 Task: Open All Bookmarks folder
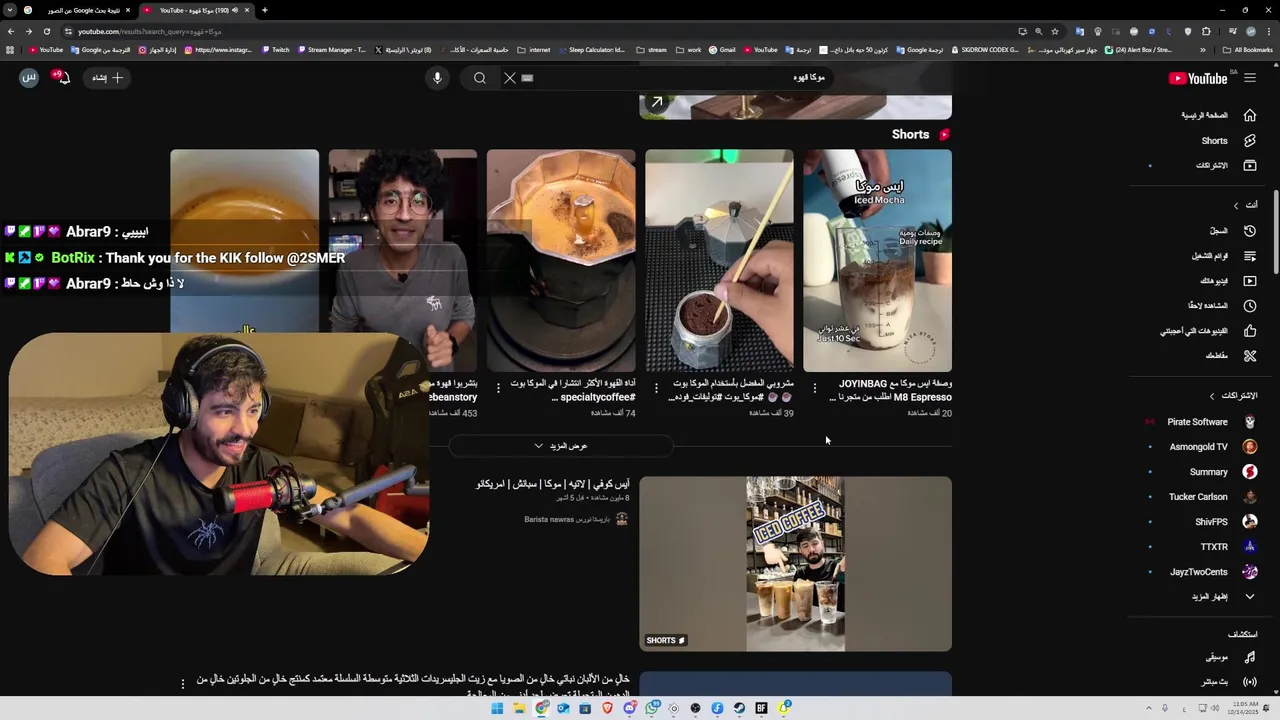click(1248, 49)
